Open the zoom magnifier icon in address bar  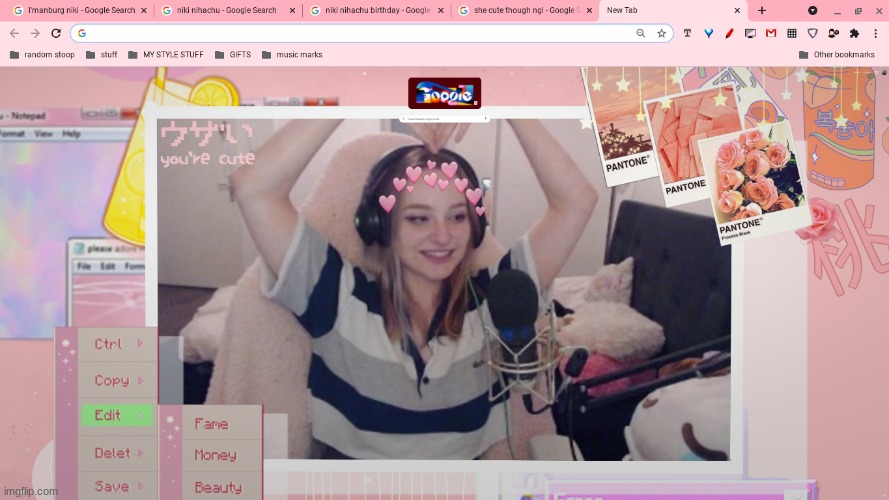pos(641,33)
